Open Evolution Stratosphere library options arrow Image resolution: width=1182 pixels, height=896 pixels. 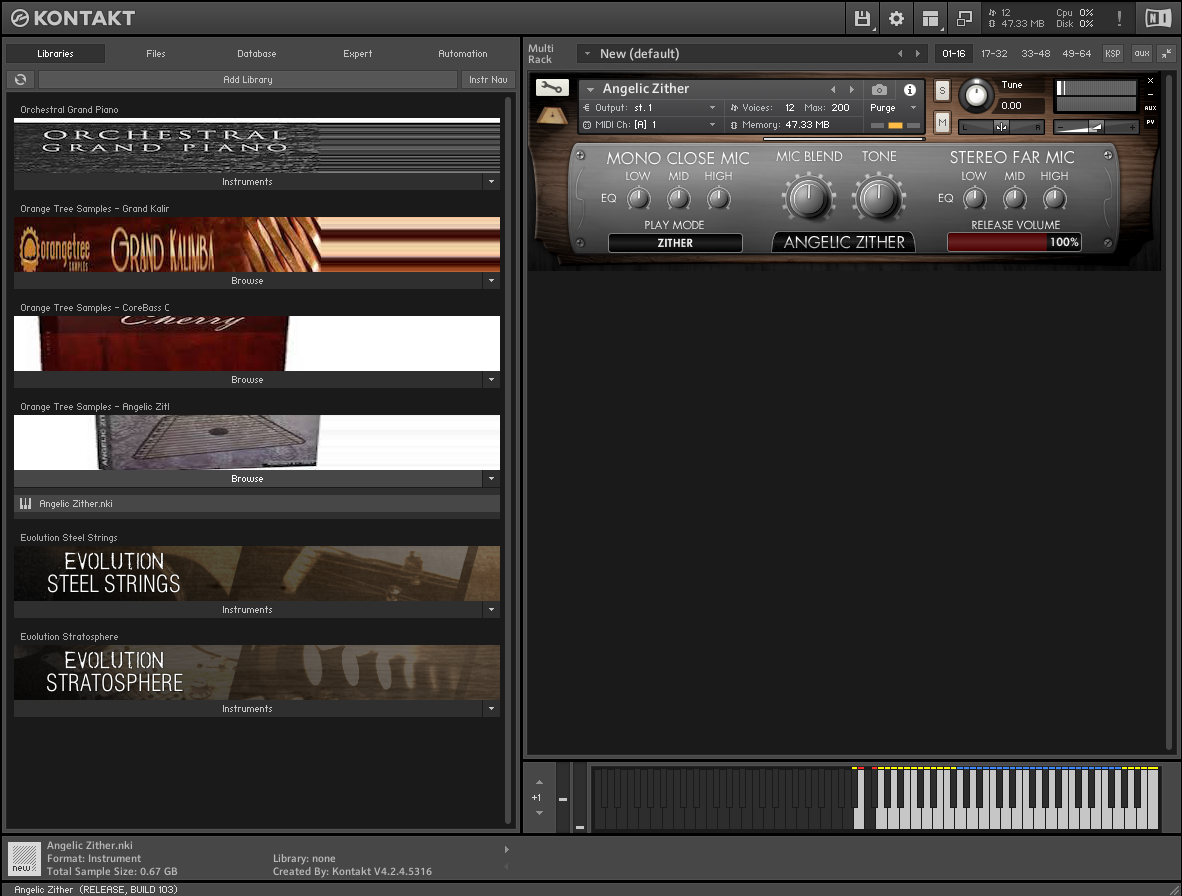491,708
